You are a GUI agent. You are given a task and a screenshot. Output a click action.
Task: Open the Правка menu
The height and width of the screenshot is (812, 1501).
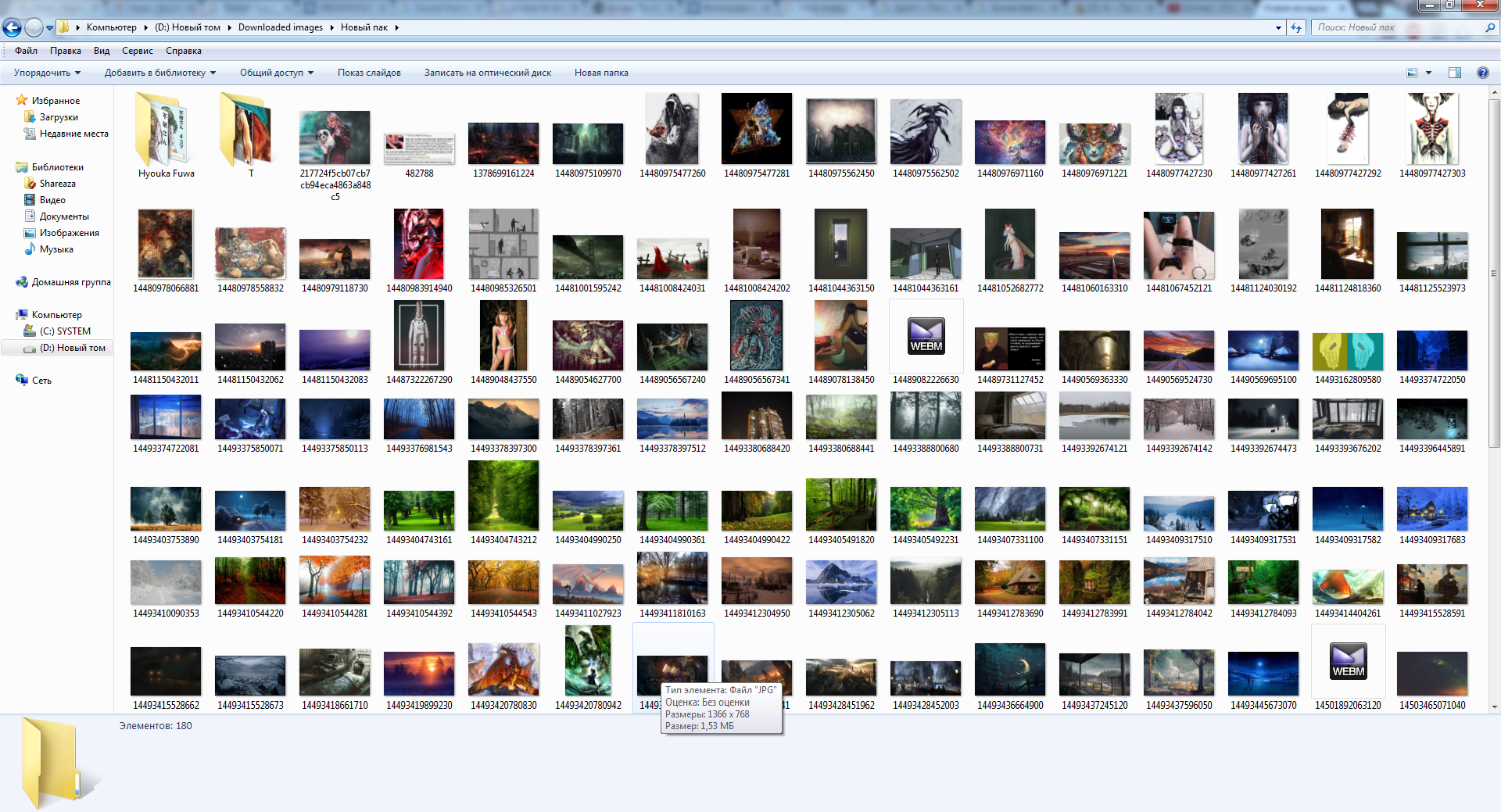coord(66,51)
